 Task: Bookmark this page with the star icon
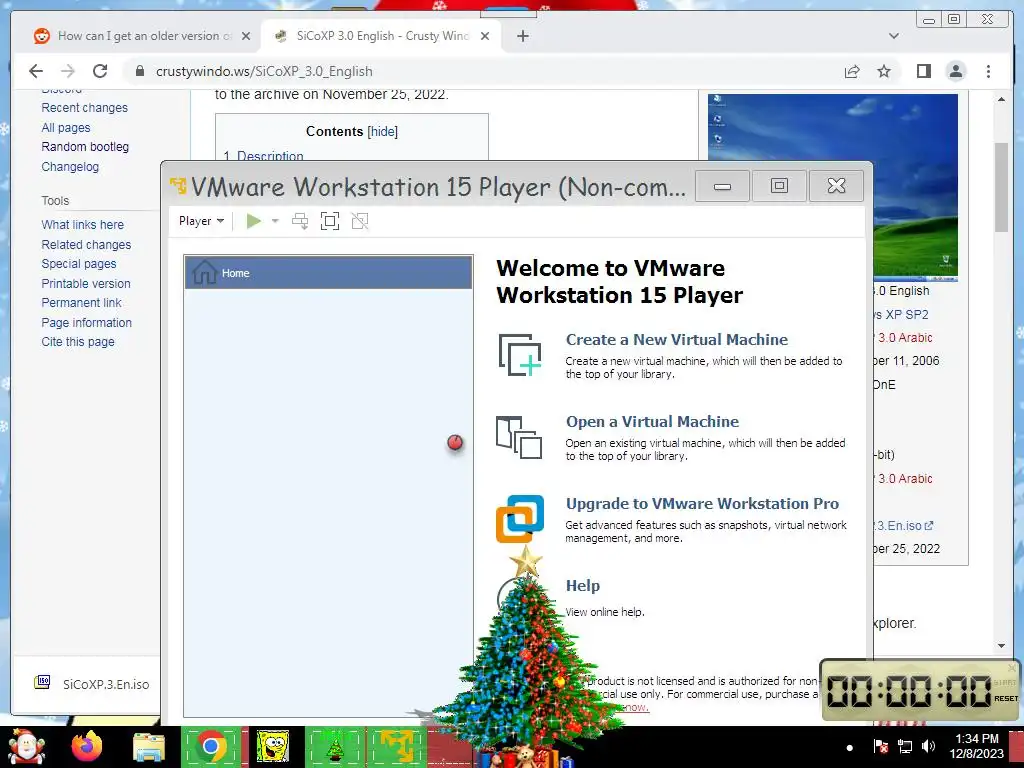[x=884, y=71]
